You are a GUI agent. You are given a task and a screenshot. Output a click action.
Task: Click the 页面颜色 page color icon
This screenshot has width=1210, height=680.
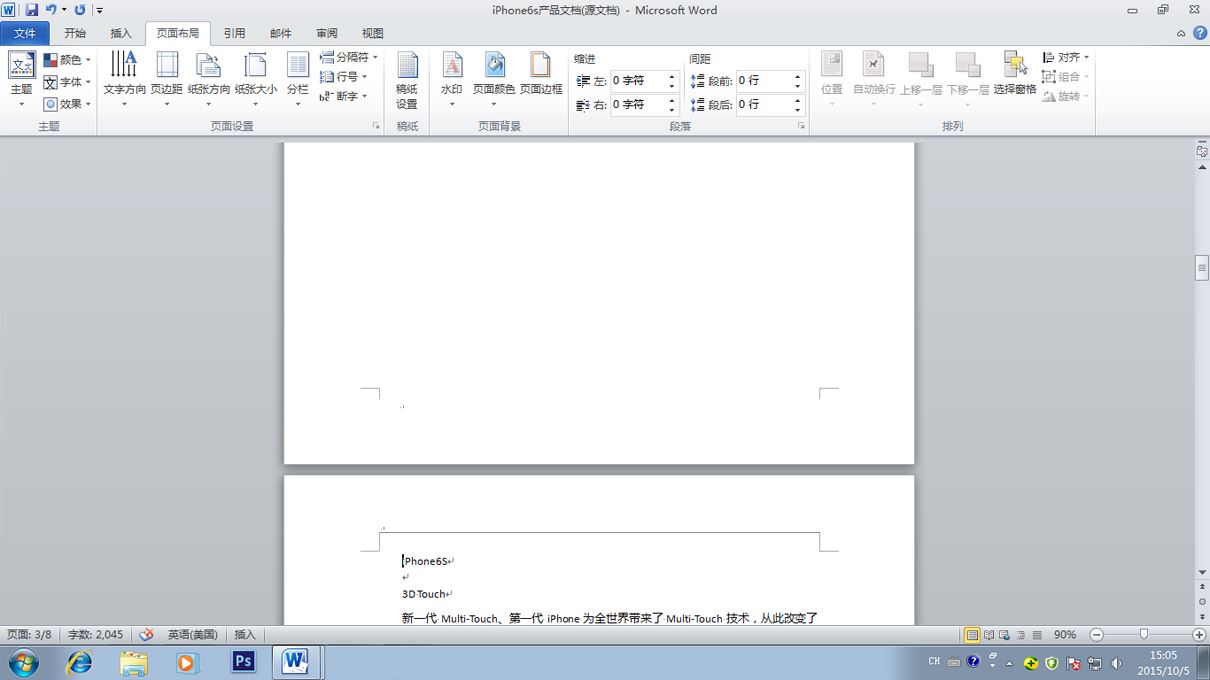coord(494,65)
